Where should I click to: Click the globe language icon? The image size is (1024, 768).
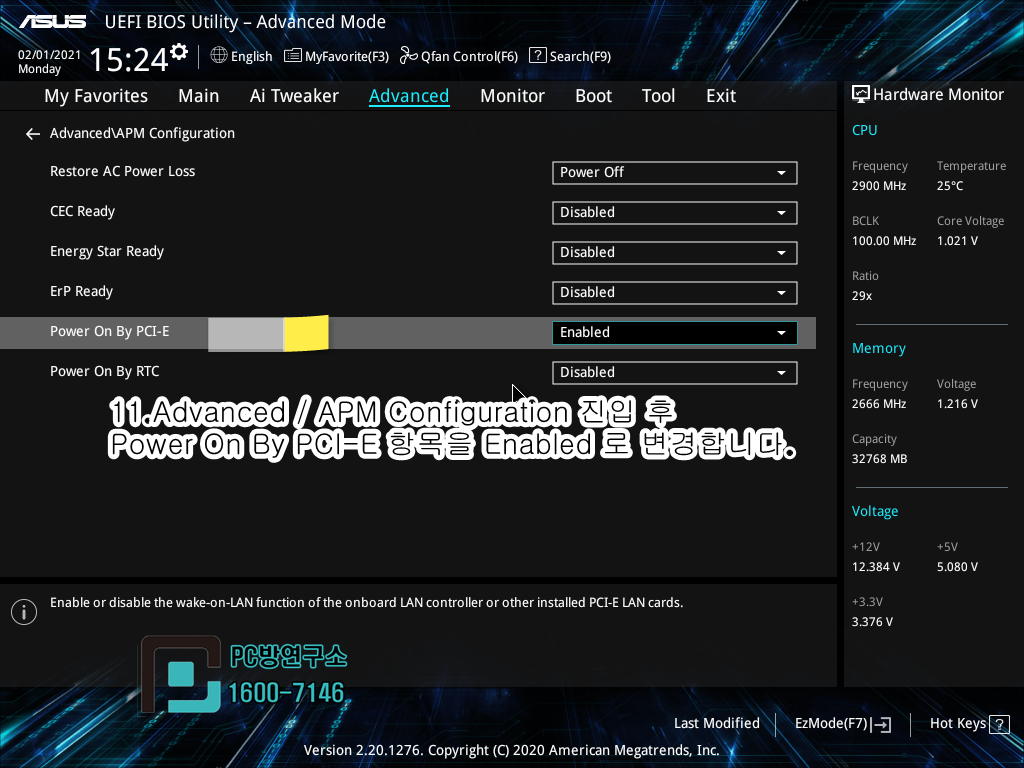[x=219, y=55]
